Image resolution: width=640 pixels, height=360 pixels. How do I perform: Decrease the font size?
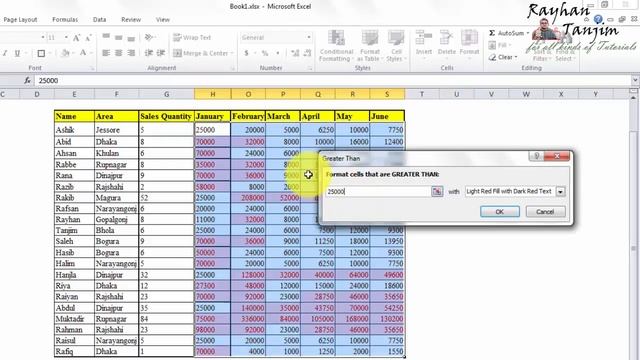tap(88, 38)
